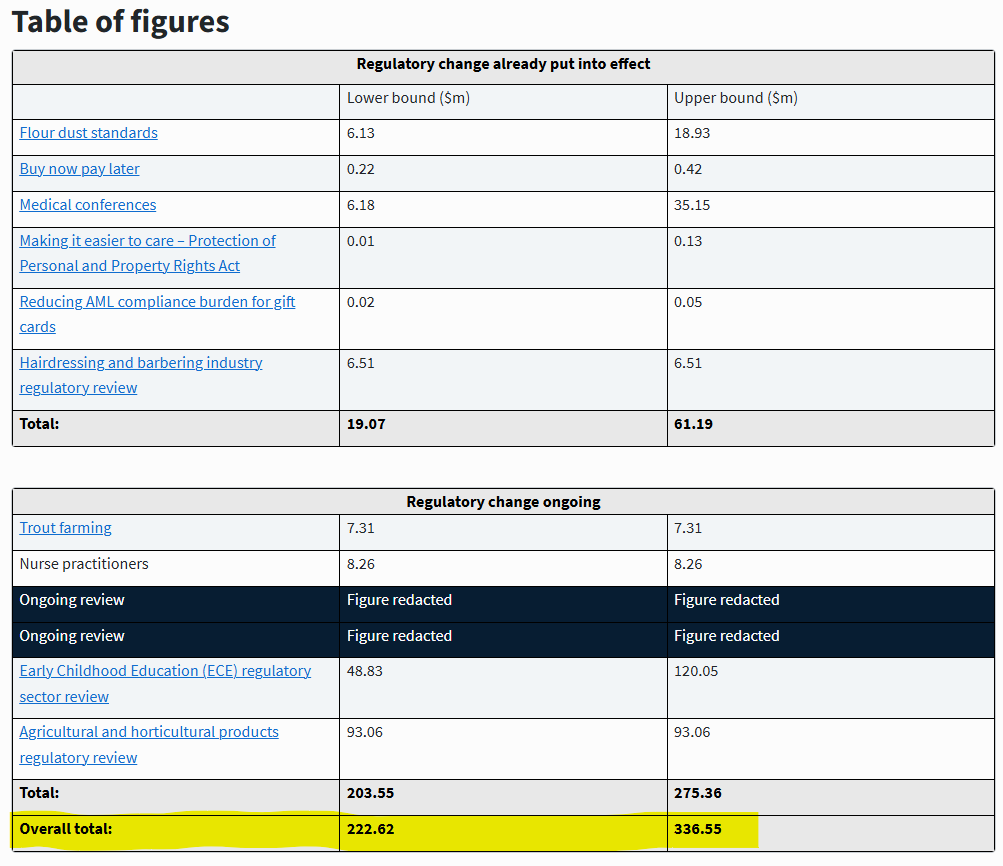Open the Buy now pay later link

(79, 169)
